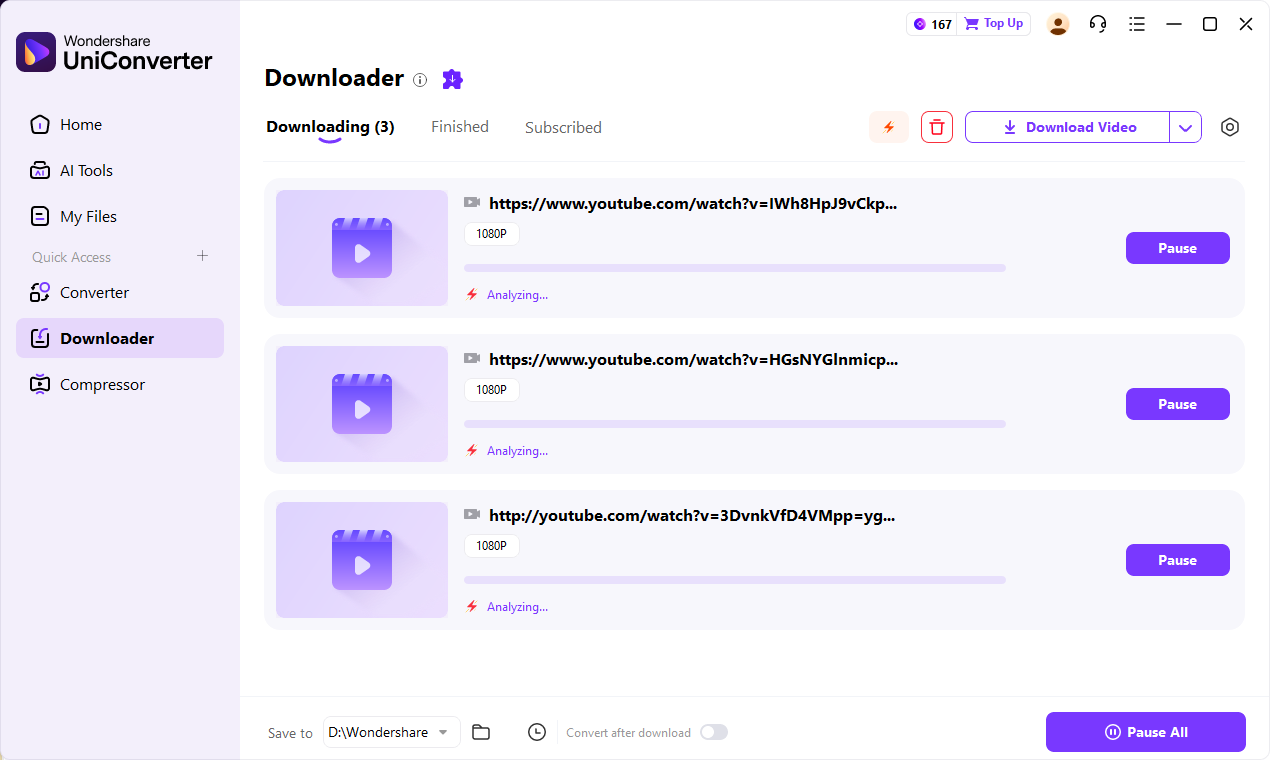Screen dimensions: 1270x760
Task: Minimize the UniConverter window
Action: [1174, 24]
